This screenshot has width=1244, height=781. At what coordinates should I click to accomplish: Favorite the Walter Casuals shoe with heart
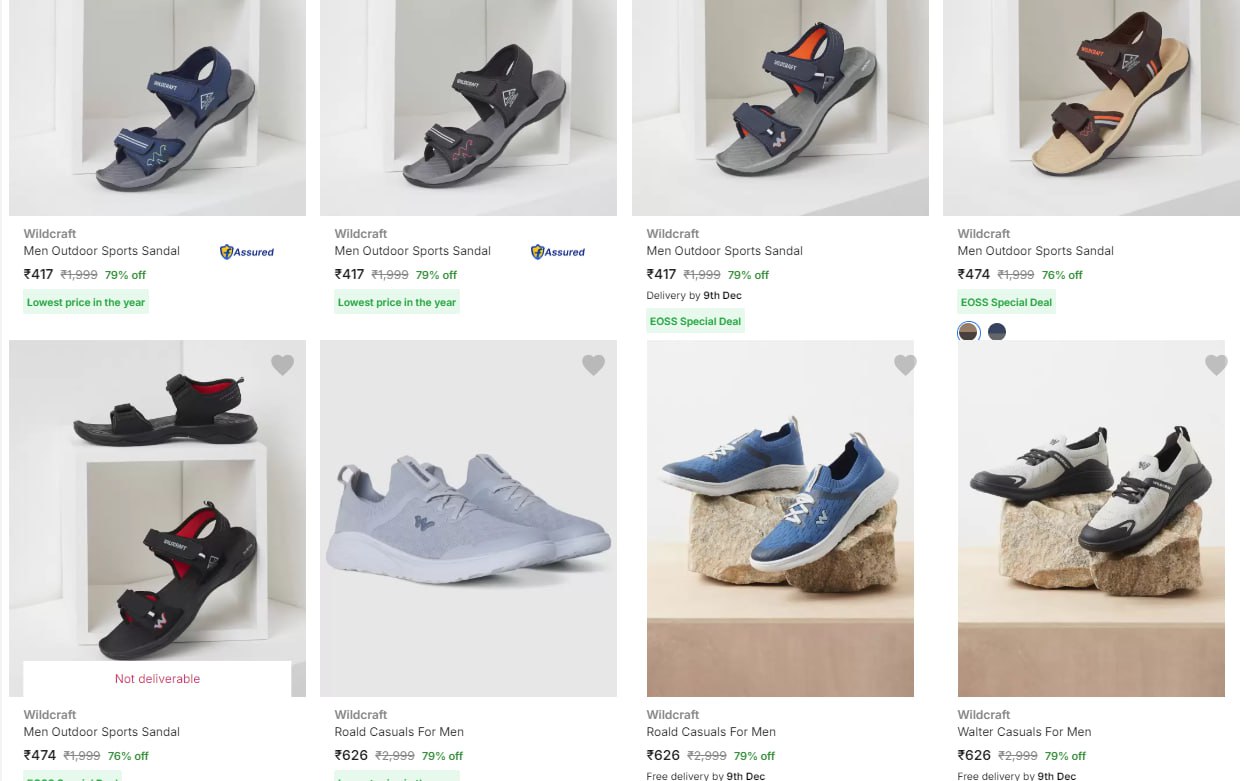[1216, 365]
